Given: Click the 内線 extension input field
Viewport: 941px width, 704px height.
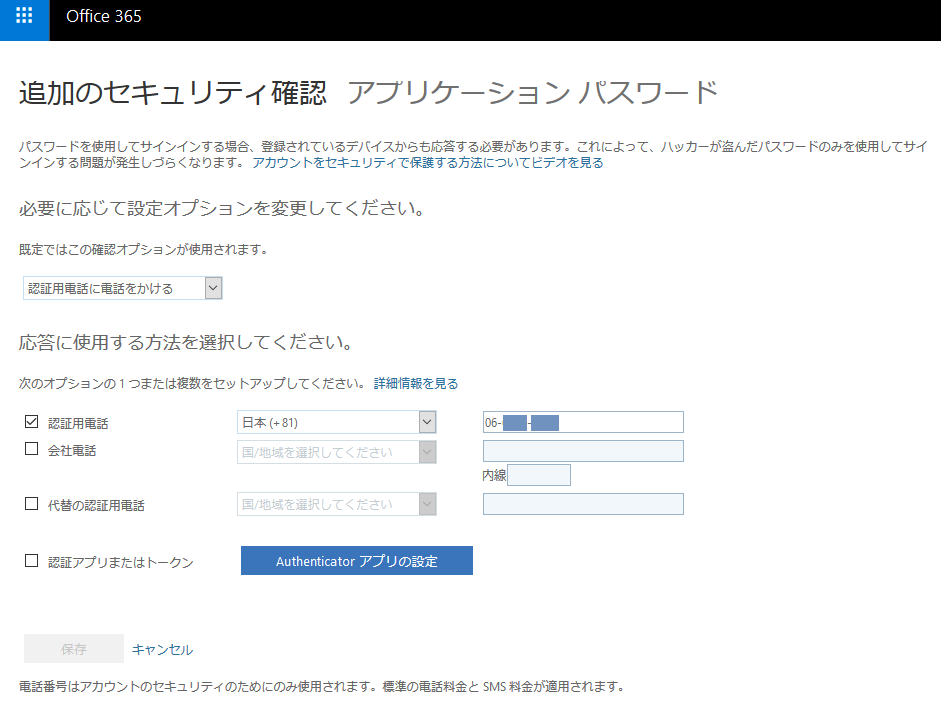Looking at the screenshot, I should (539, 475).
